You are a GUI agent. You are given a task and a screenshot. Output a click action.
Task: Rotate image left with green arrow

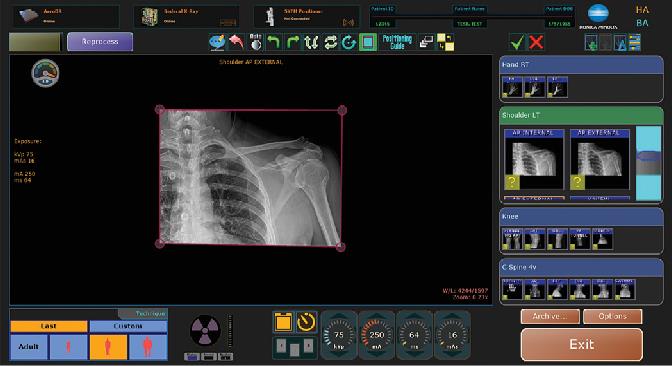coord(274,42)
